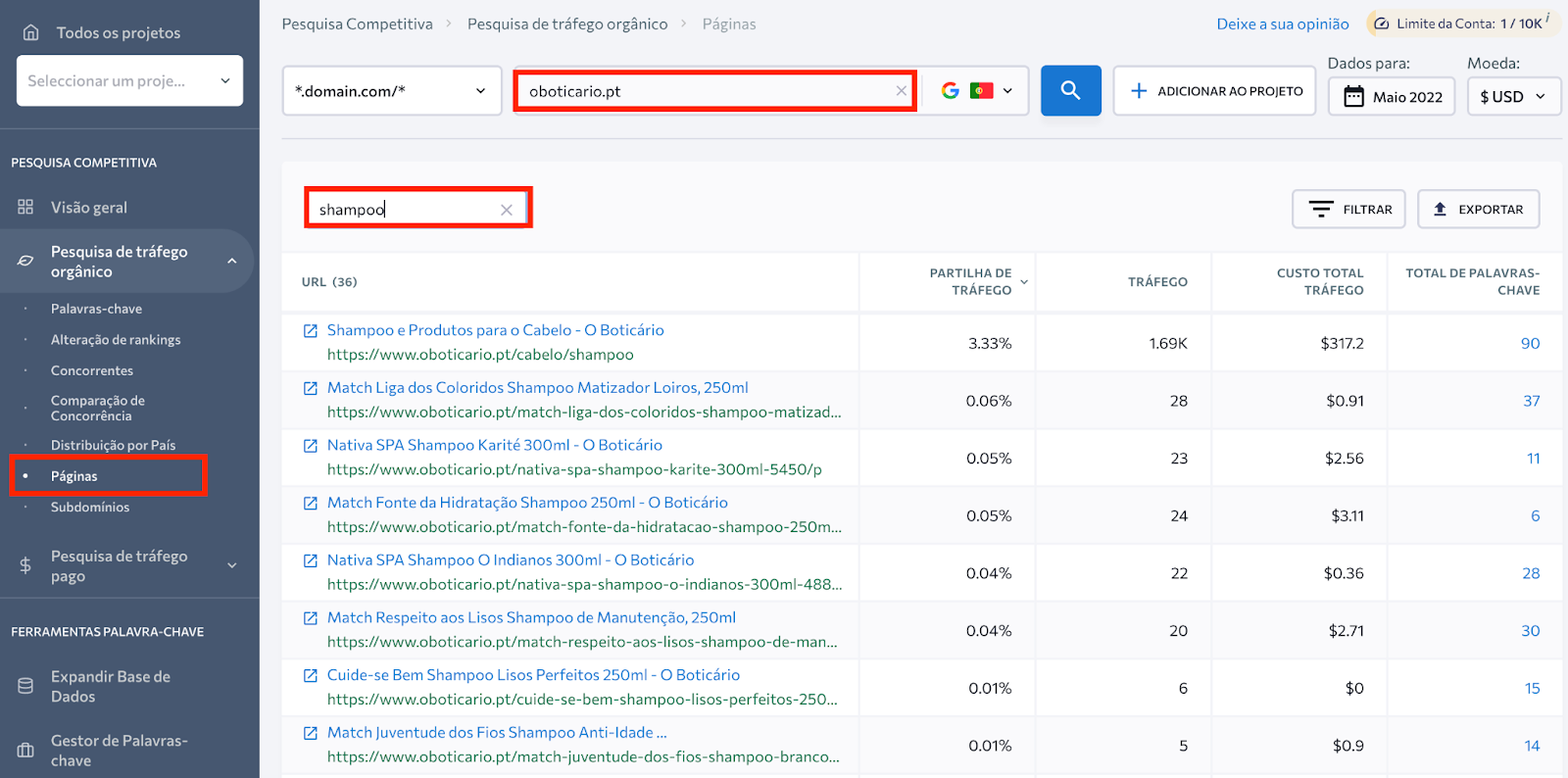The width and height of the screenshot is (1568, 778).
Task: Click the account limit gauge icon
Action: pos(1381,24)
